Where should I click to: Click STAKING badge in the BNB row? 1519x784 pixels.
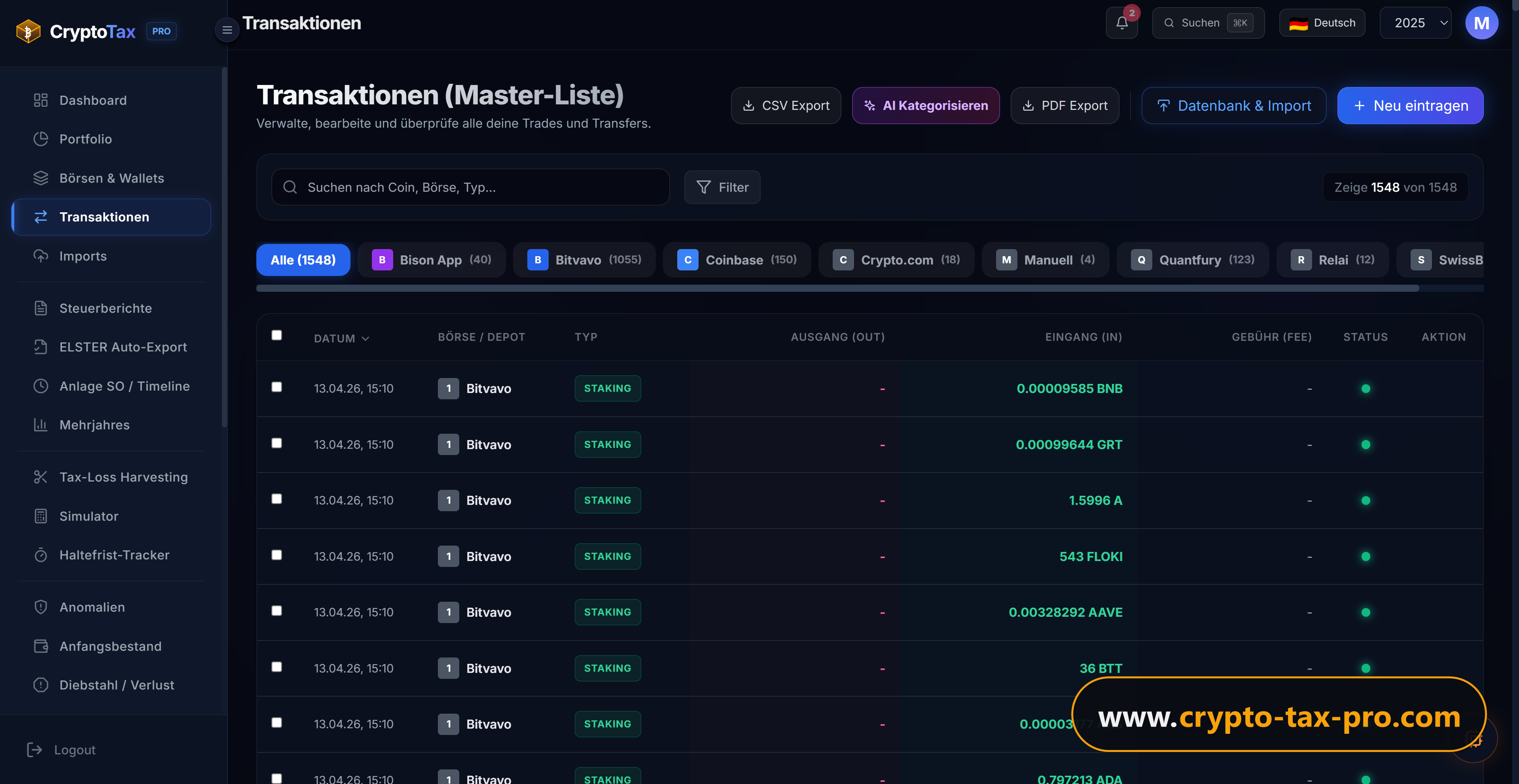pos(607,389)
